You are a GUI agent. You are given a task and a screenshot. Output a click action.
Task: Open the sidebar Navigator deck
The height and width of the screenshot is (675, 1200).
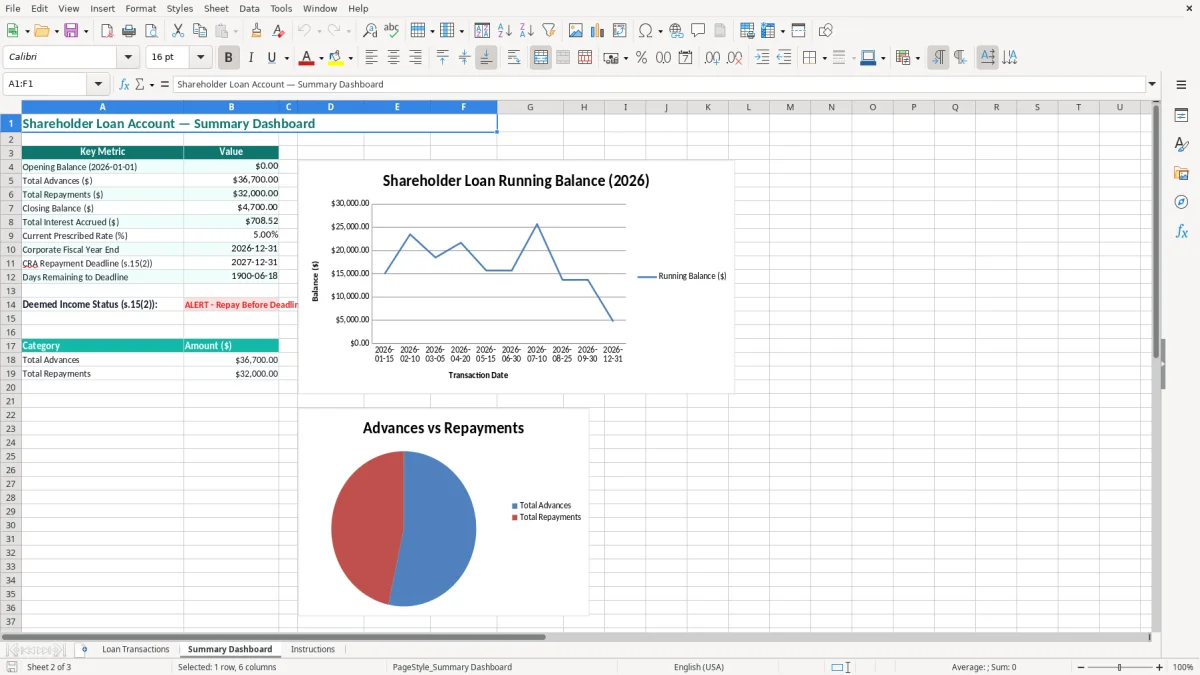1181,202
